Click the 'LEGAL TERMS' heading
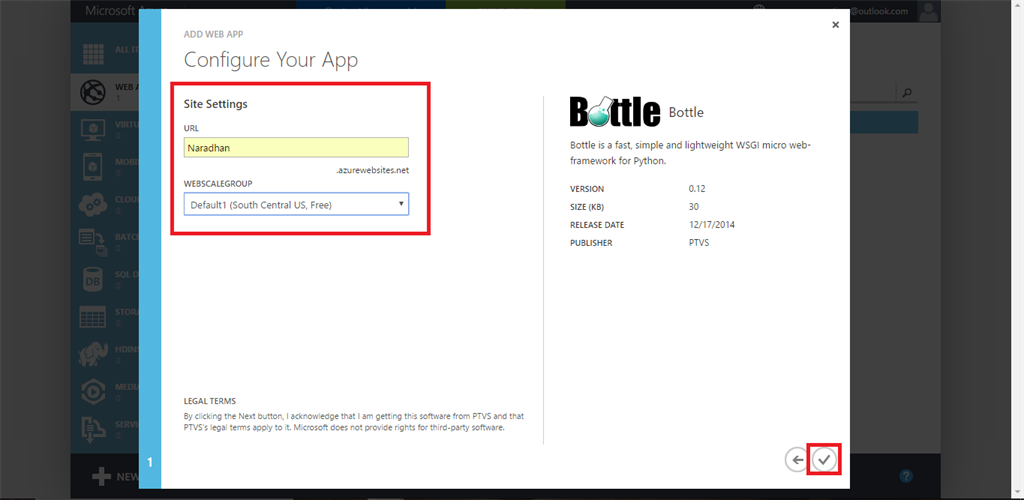The height and width of the screenshot is (500, 1024). click(x=210, y=401)
